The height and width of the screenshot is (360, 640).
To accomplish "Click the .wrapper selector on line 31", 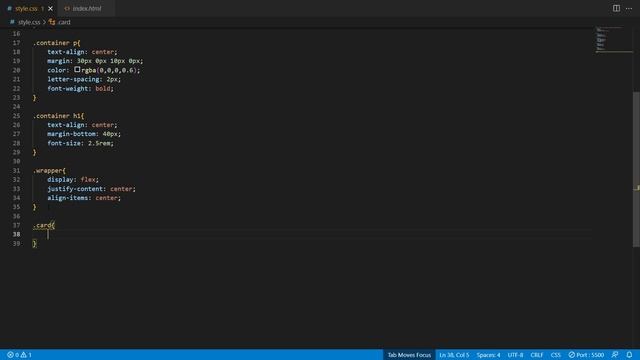I will point(49,171).
